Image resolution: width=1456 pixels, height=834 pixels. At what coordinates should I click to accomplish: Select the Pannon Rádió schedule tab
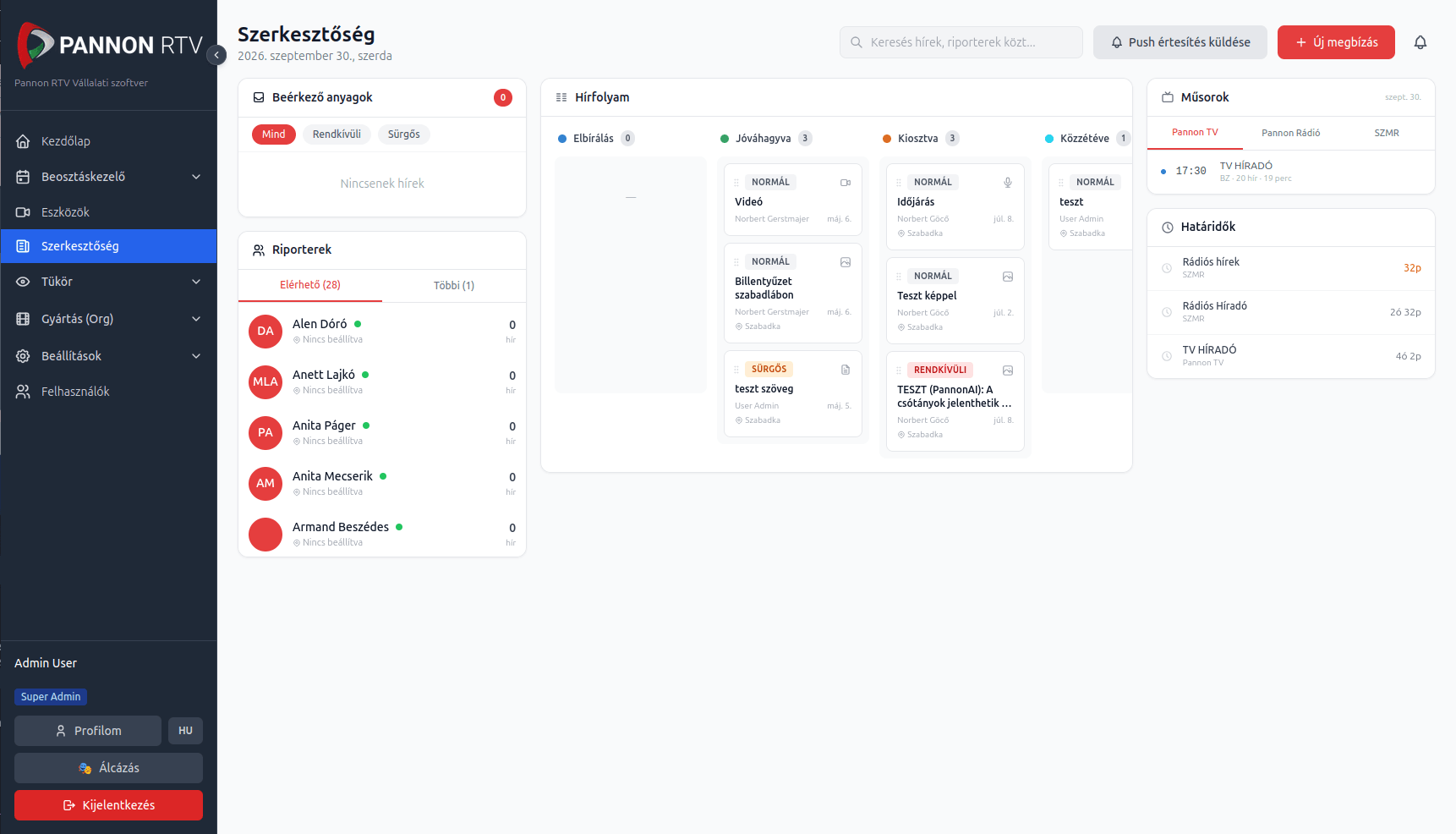(1290, 133)
